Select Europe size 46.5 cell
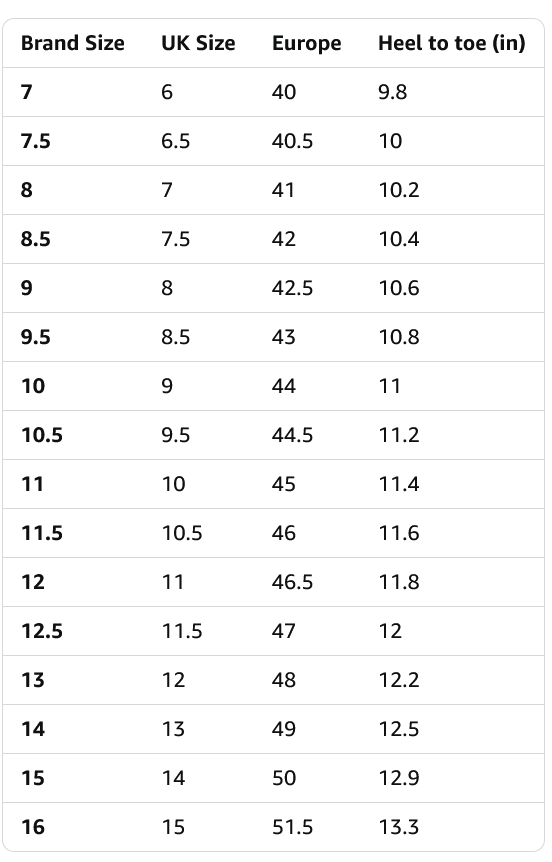The height and width of the screenshot is (862, 552). [292, 582]
